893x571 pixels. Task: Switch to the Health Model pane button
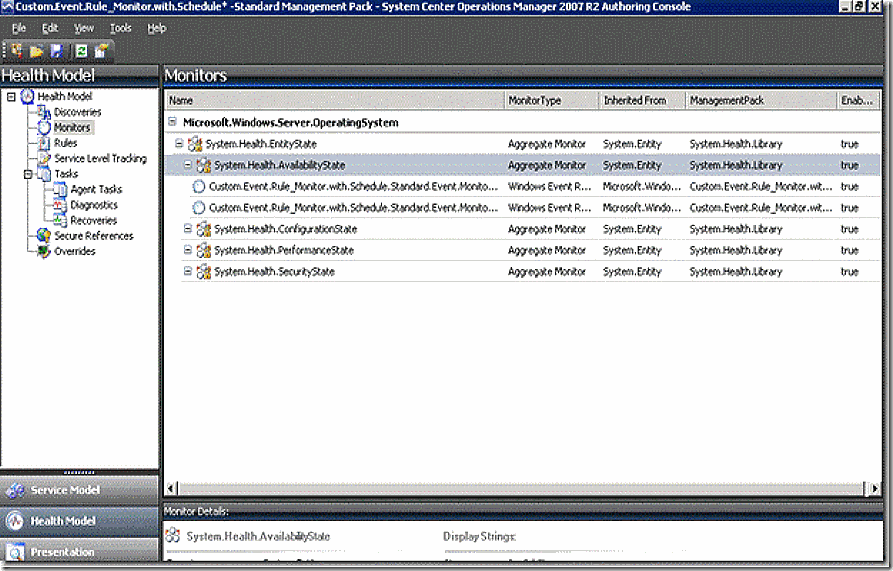click(79, 521)
